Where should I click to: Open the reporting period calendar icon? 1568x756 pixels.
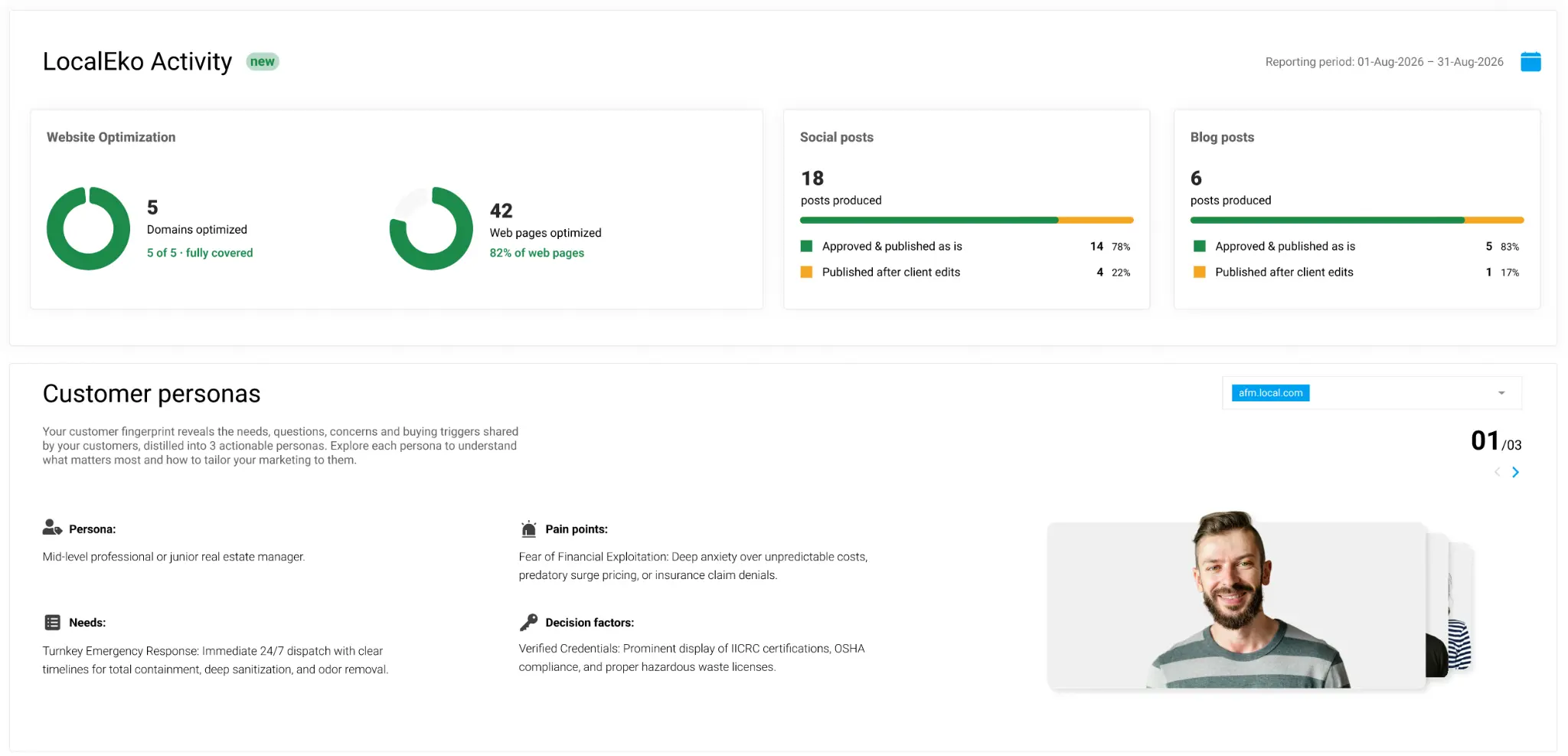[x=1530, y=61]
